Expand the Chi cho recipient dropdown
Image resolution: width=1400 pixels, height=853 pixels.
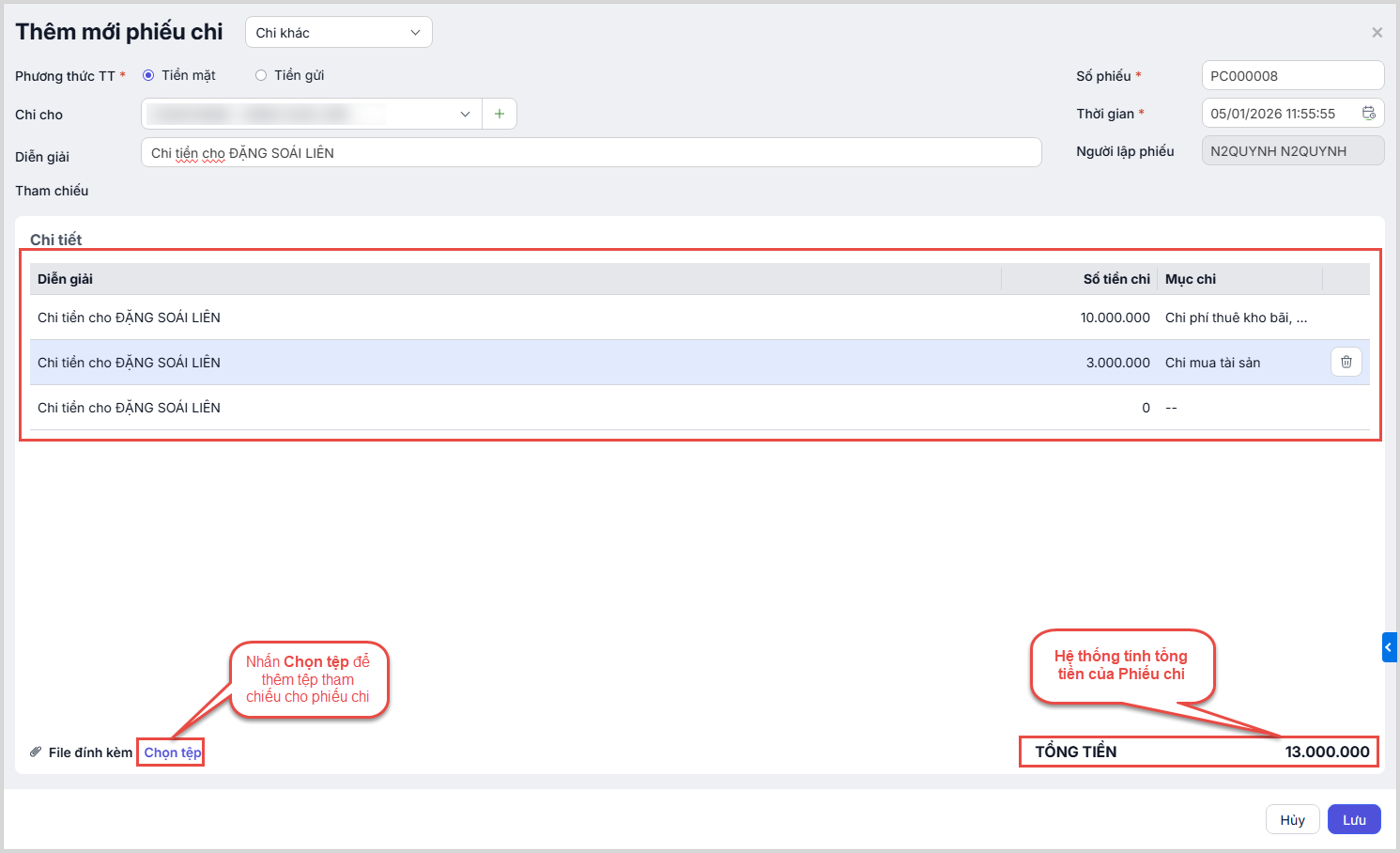pos(465,114)
